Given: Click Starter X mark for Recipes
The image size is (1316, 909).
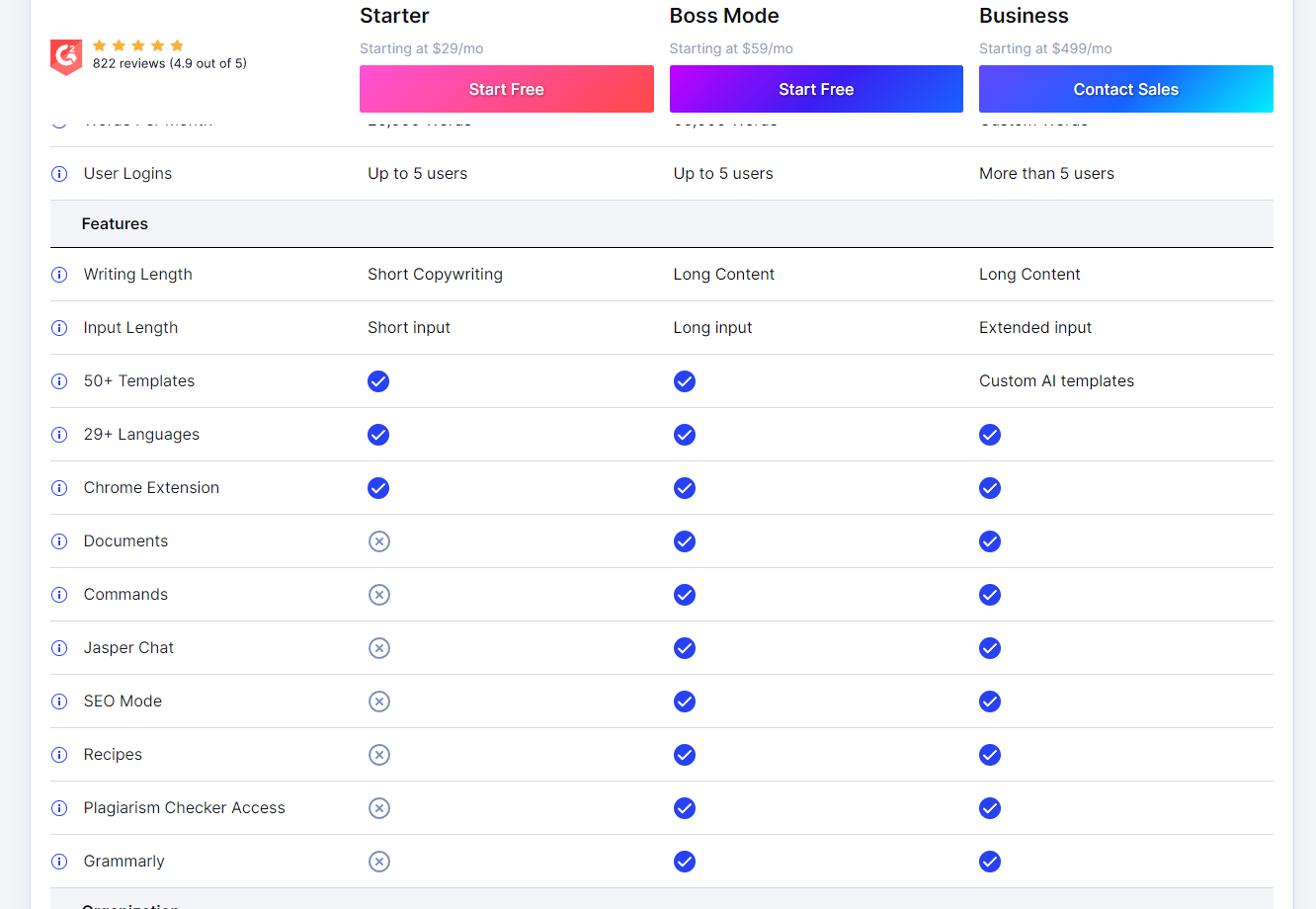Looking at the screenshot, I should (379, 755).
